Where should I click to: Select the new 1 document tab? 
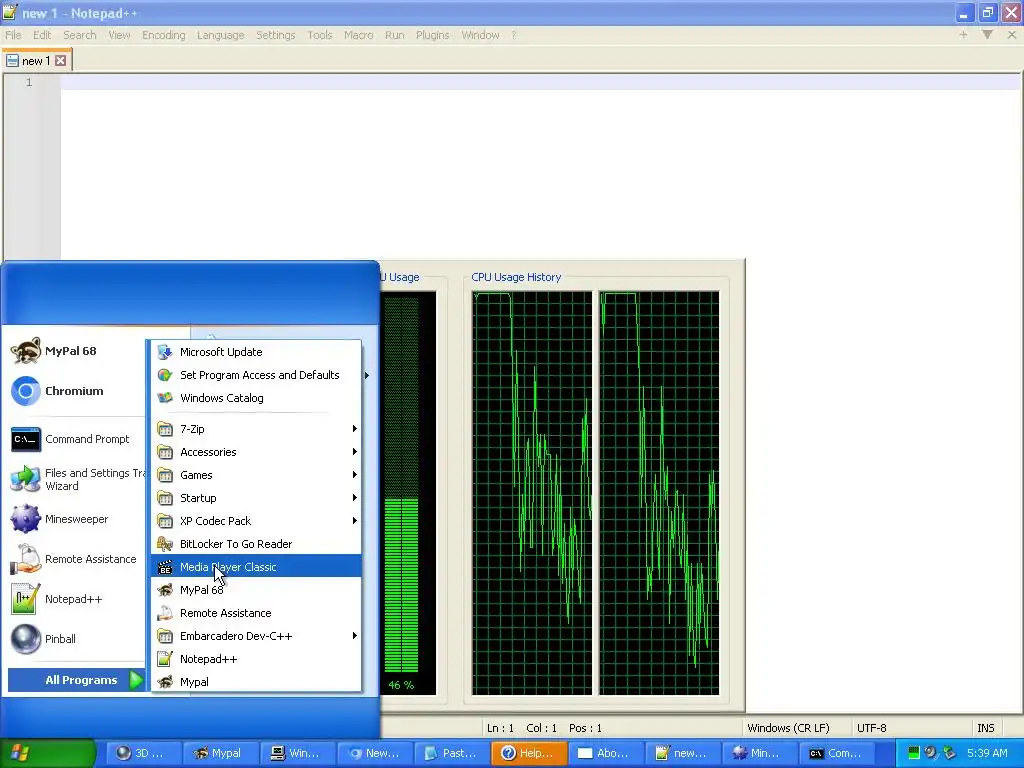pyautogui.click(x=36, y=61)
